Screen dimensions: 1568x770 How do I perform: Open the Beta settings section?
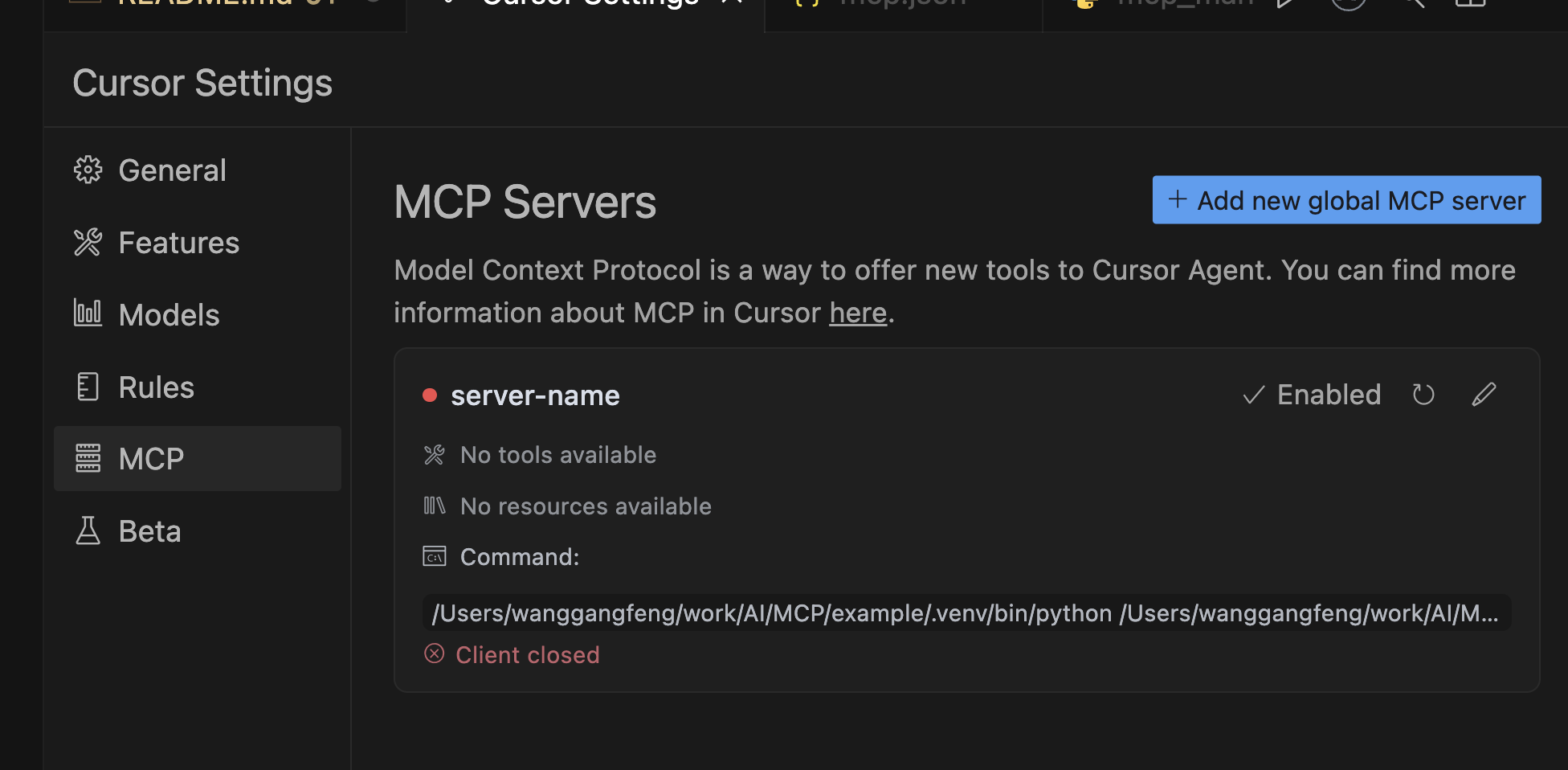point(198,531)
